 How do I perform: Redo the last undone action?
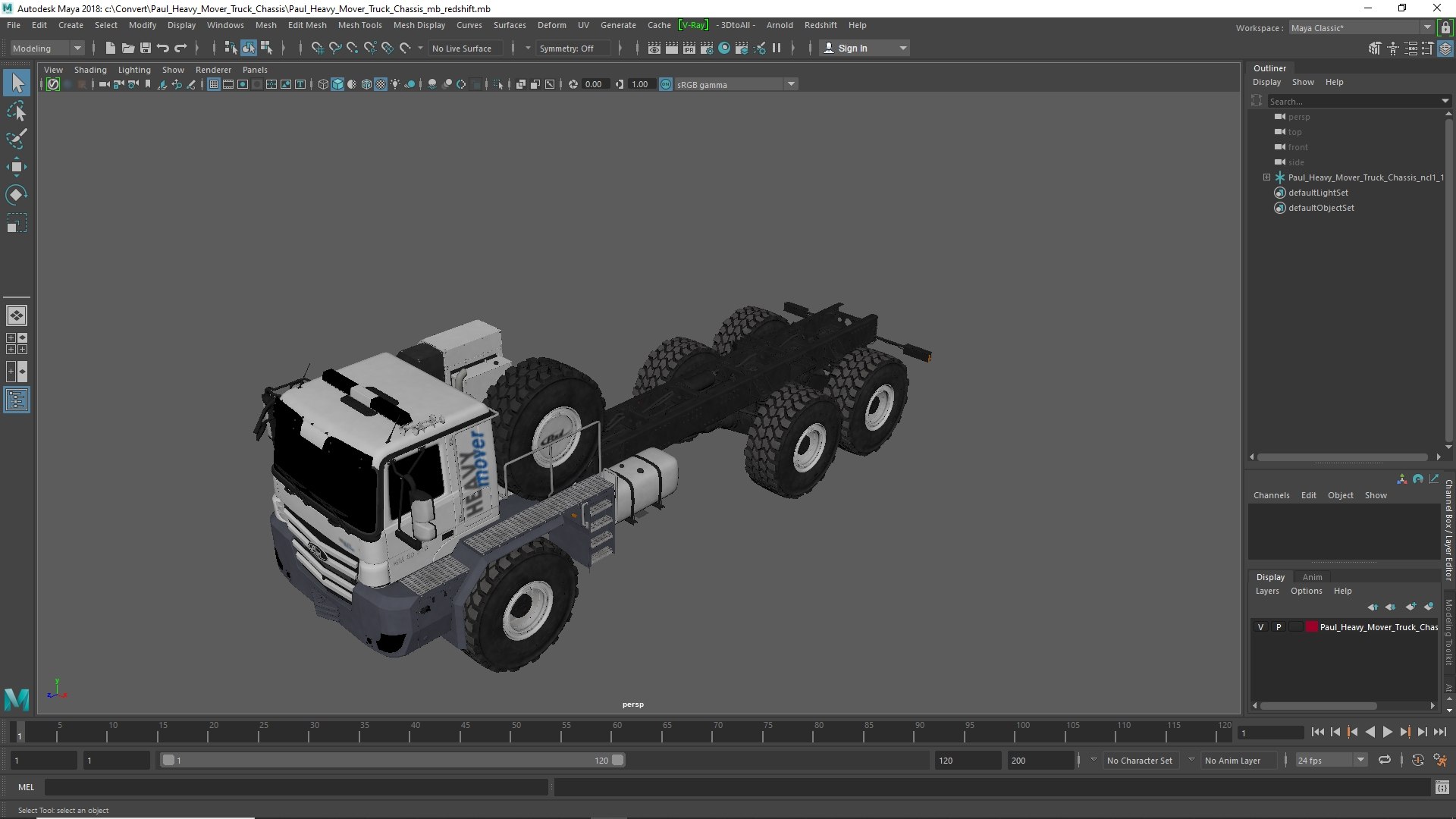tap(180, 48)
